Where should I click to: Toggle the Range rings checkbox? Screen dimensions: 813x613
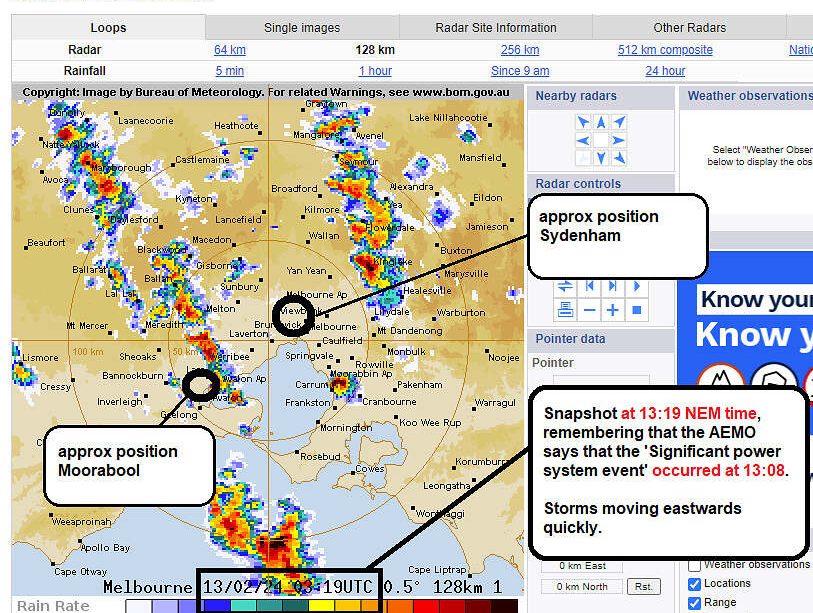click(x=695, y=603)
